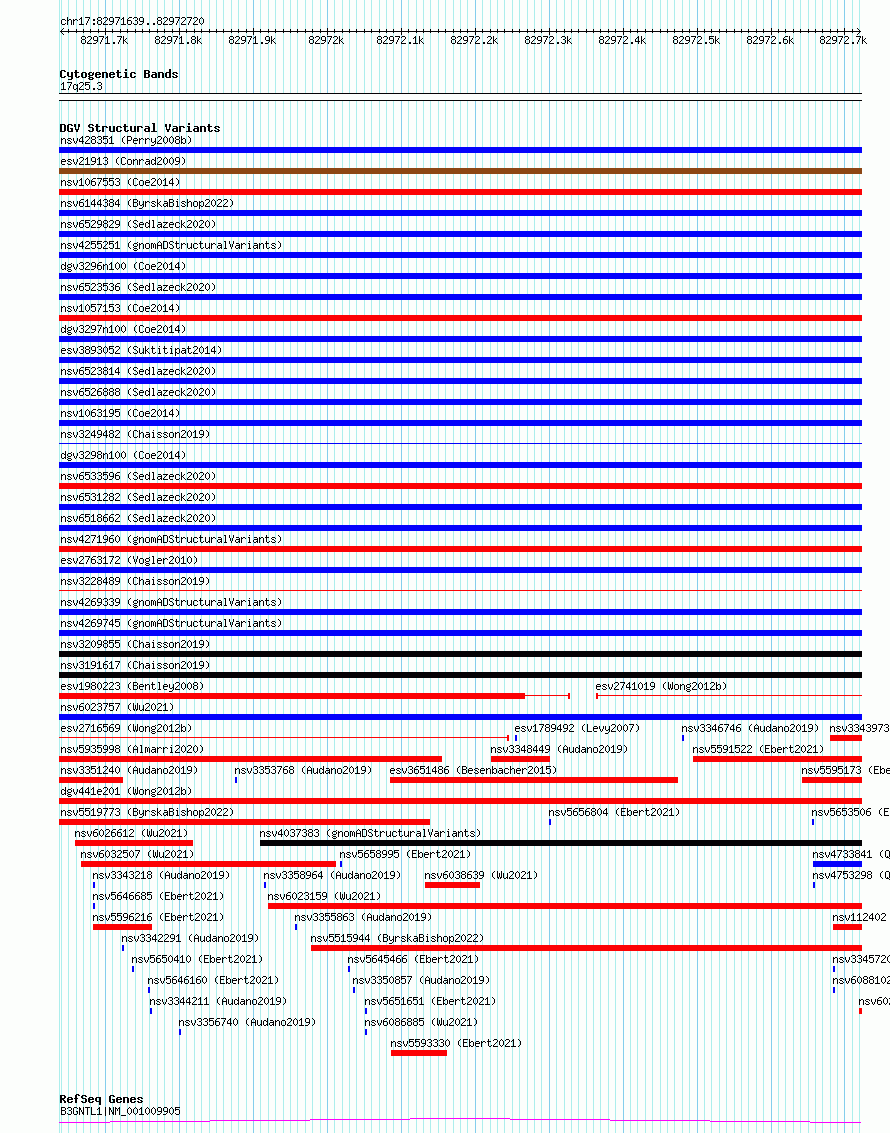The width and height of the screenshot is (890, 1133).
Task: Click the 82972k ruler position label
Action: point(326,40)
